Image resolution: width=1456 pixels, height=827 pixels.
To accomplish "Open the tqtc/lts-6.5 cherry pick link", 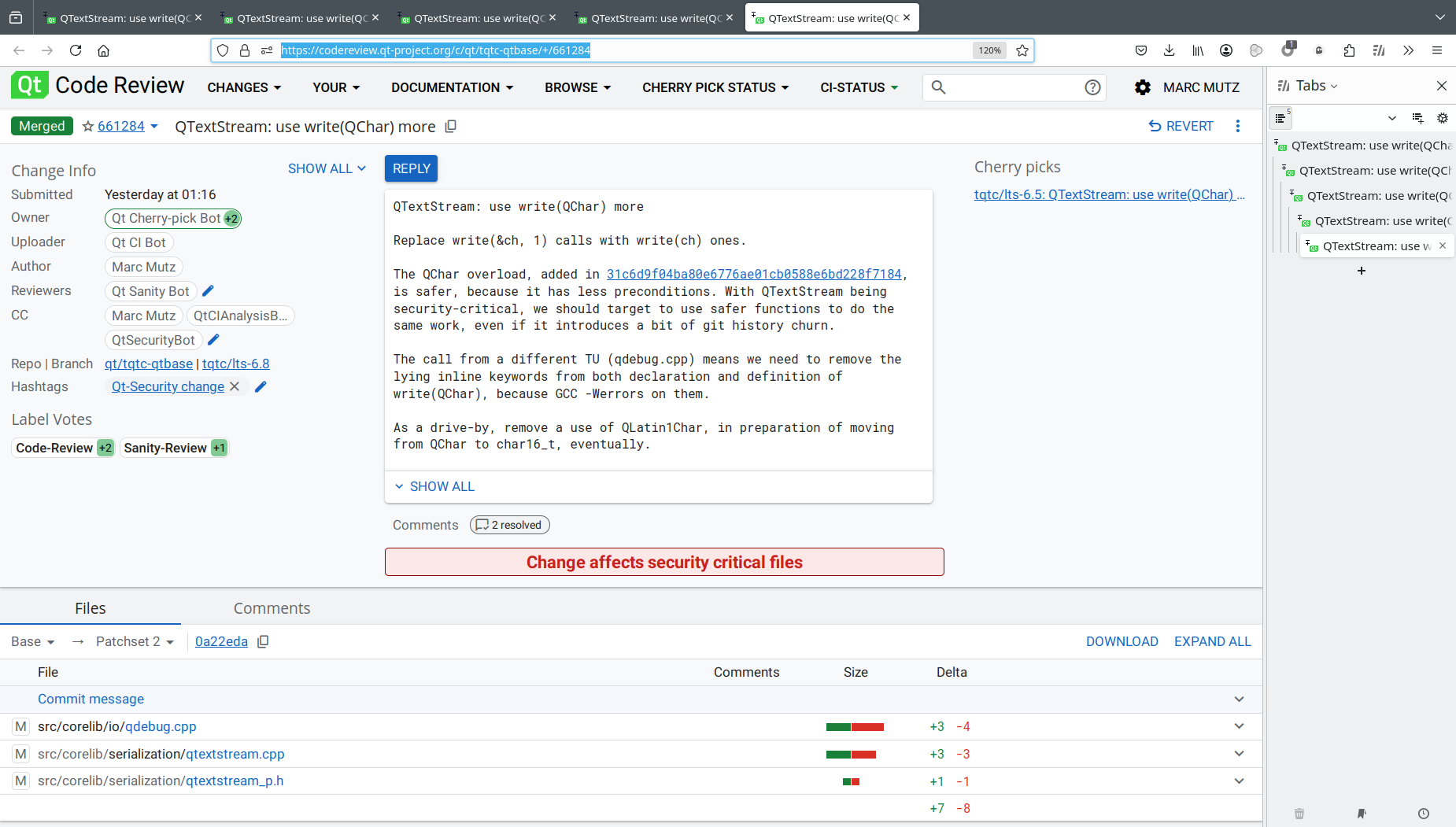I will [1108, 194].
